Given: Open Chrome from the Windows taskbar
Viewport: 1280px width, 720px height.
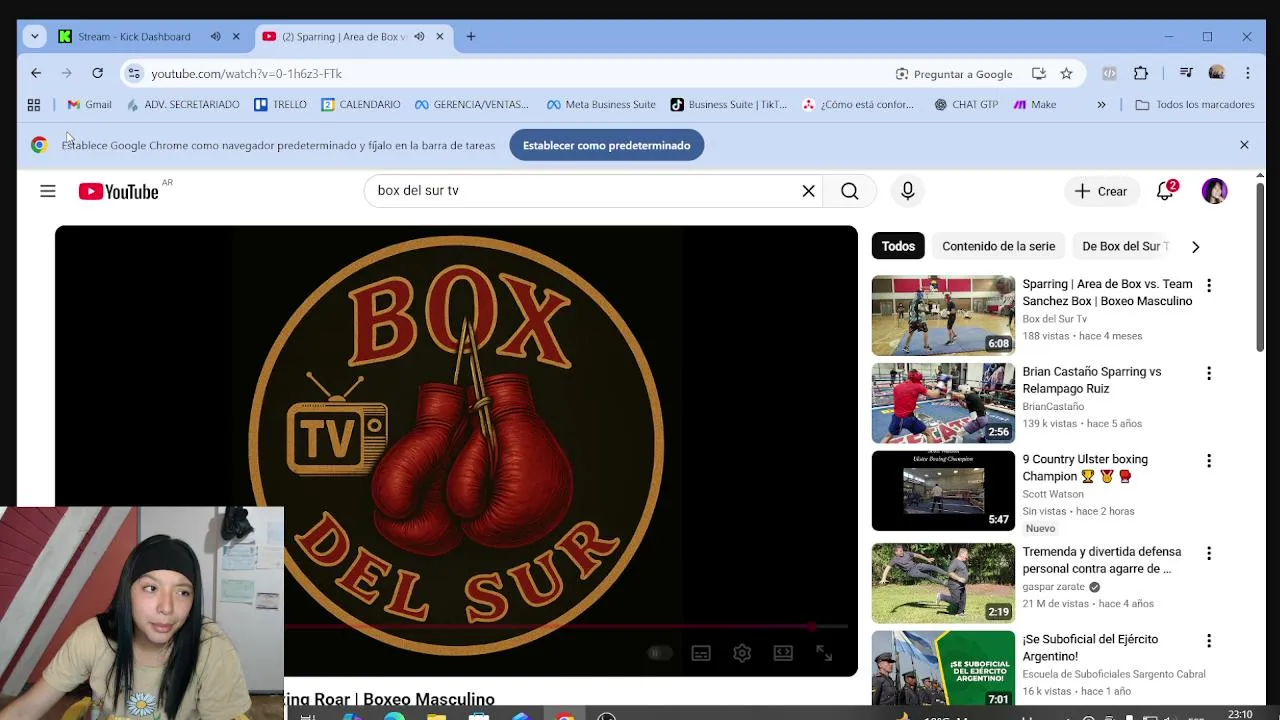Looking at the screenshot, I should (565, 716).
